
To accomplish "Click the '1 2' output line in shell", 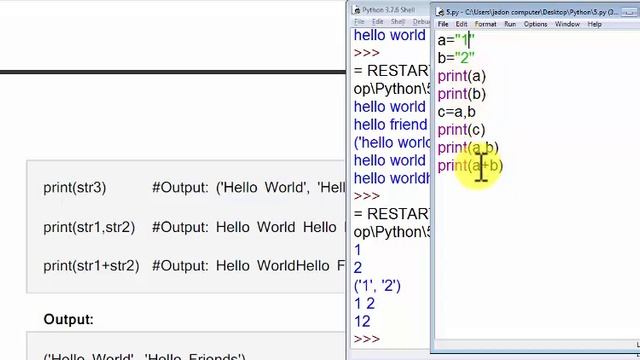I will (x=364, y=304).
